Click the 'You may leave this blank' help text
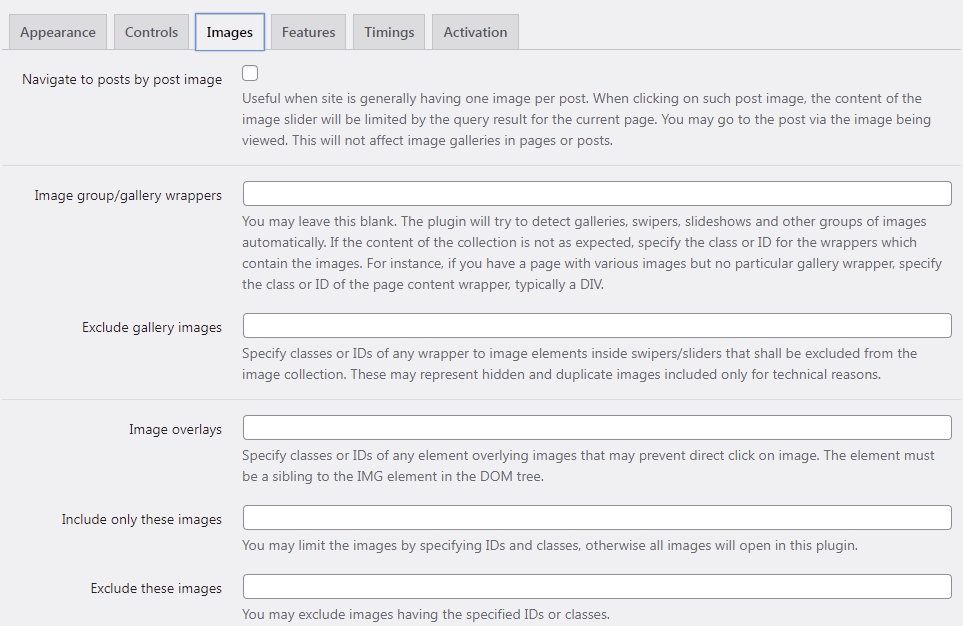This screenshot has height=626, width=963. [592, 252]
